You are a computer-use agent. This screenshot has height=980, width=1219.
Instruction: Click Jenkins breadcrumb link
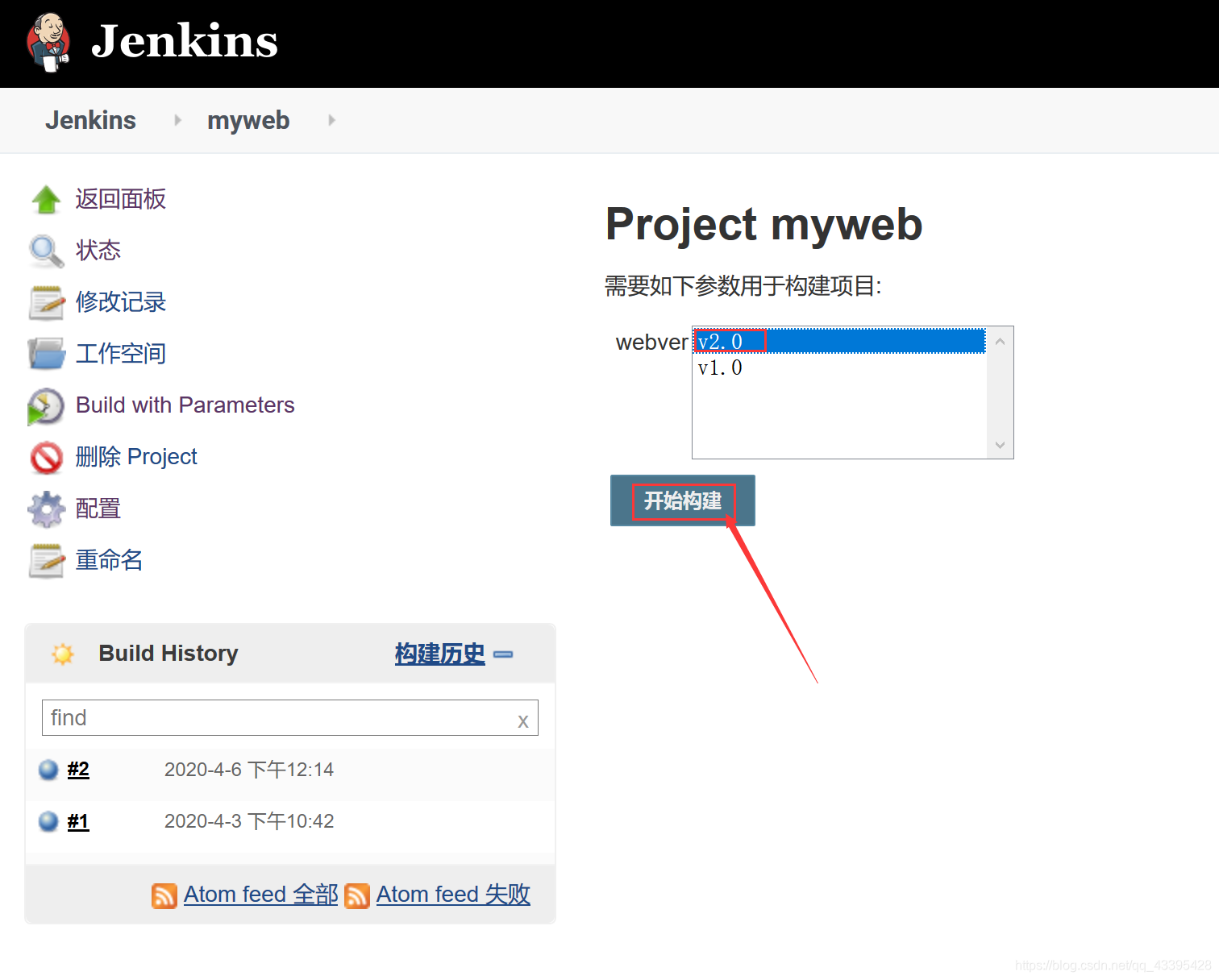point(90,120)
